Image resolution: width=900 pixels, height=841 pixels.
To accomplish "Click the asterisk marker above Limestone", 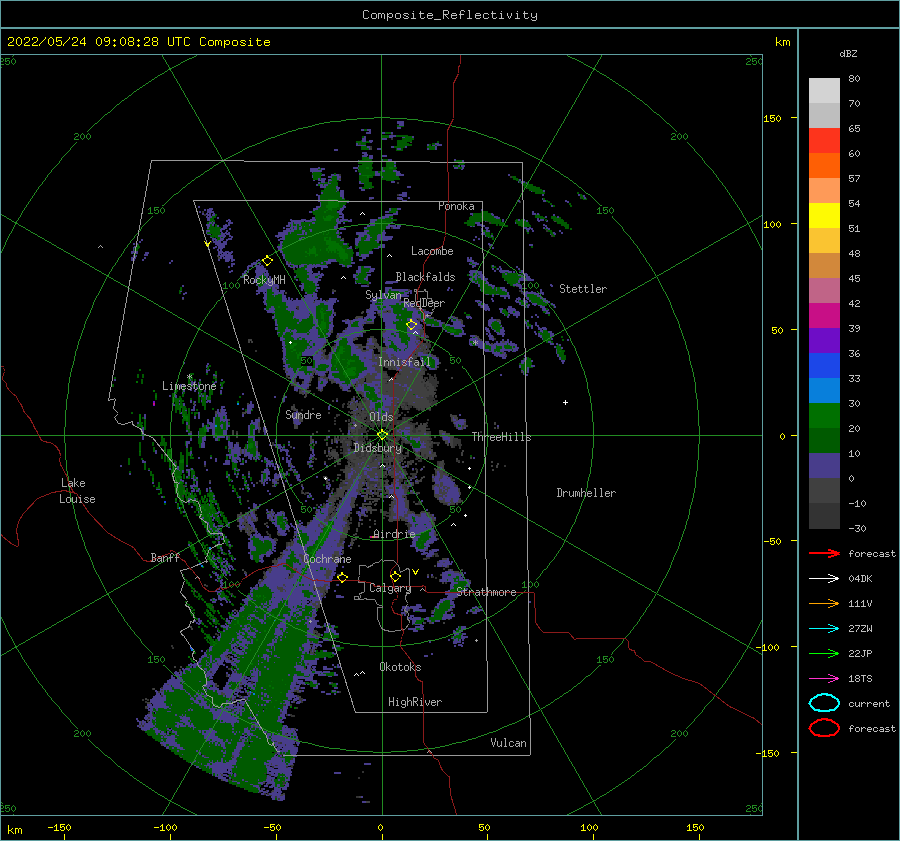I will pyautogui.click(x=189, y=377).
